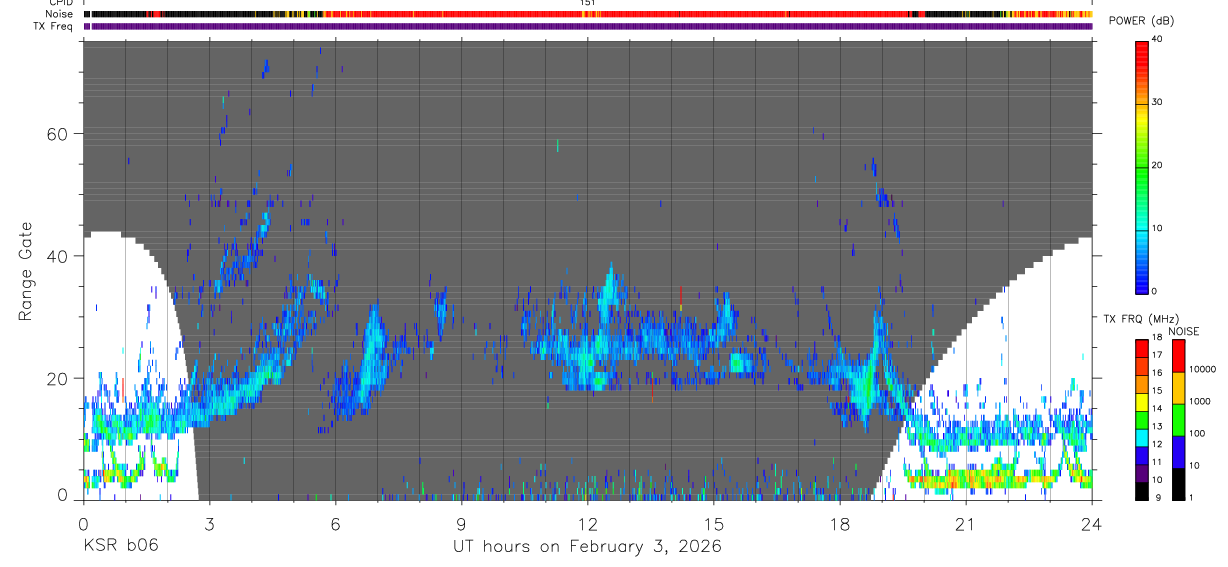
Task: Click the '9' tick on TX FRQ scale
Action: [1157, 498]
